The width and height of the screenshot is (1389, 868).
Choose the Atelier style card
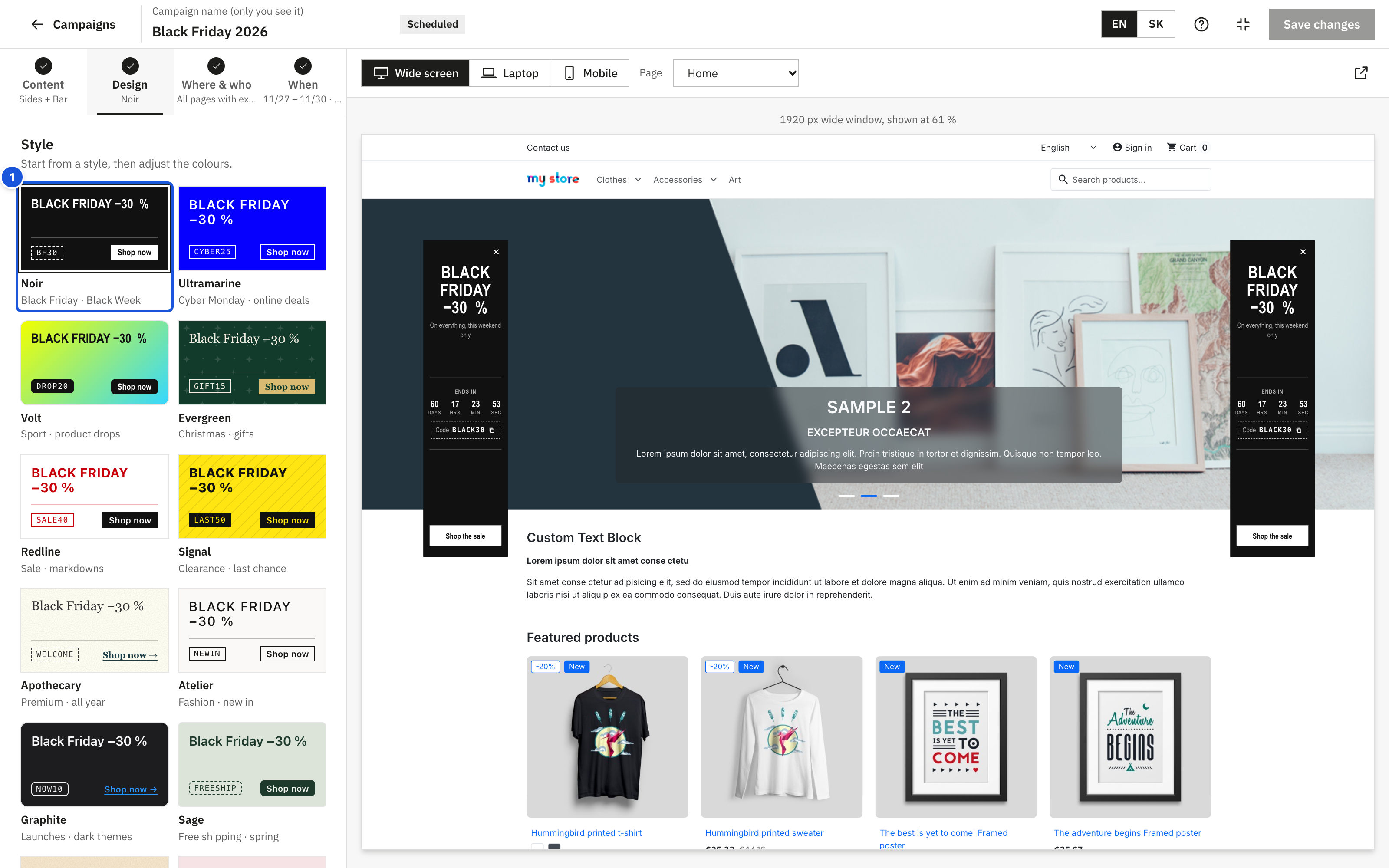click(252, 648)
